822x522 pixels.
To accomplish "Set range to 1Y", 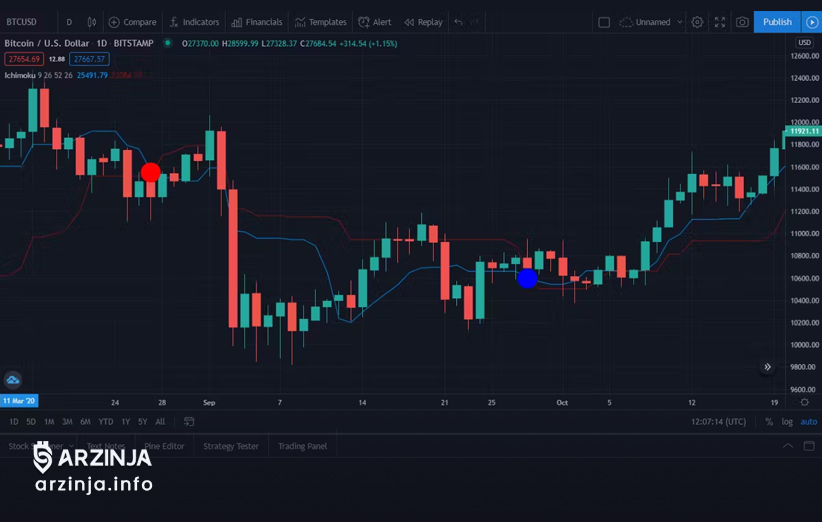I will pyautogui.click(x=126, y=421).
